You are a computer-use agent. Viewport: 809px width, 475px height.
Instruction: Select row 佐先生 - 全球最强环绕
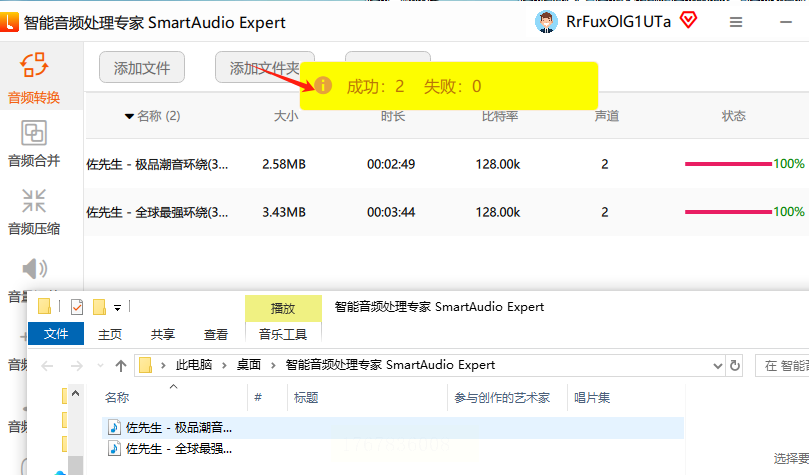[x=447, y=212]
